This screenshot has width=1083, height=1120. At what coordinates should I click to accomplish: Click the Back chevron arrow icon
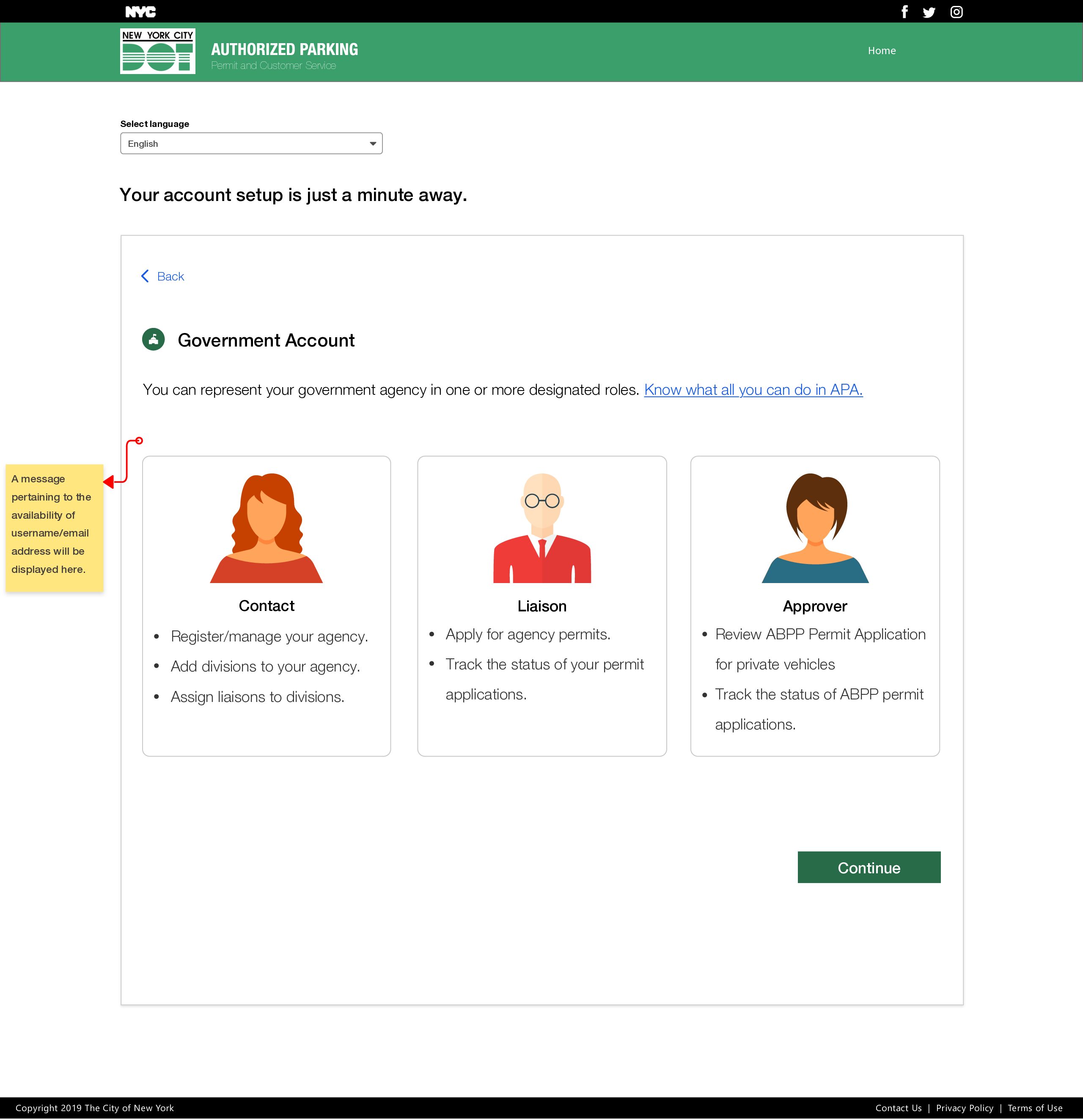coord(145,277)
